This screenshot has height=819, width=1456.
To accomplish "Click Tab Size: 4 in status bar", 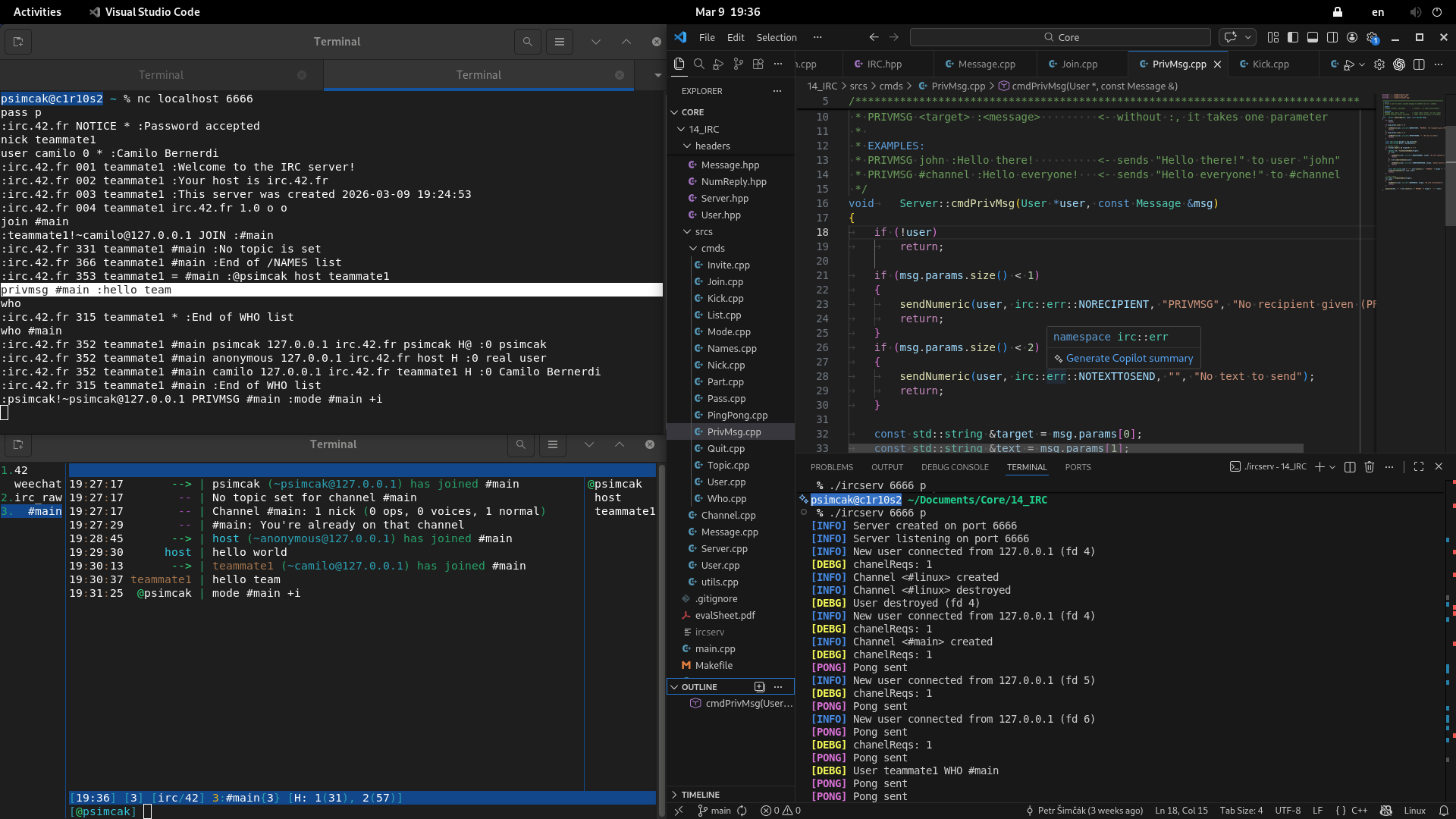I will (1241, 811).
